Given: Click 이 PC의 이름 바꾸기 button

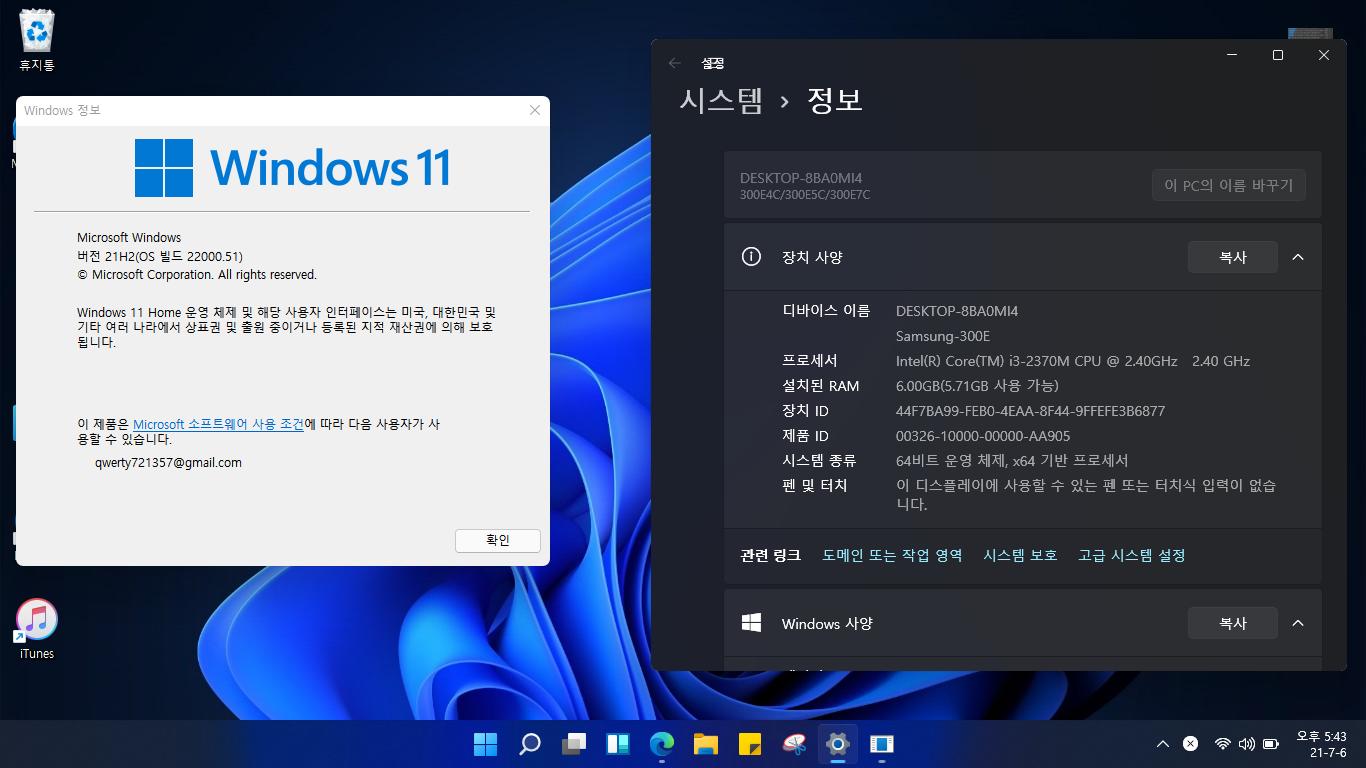Looking at the screenshot, I should click(x=1229, y=185).
